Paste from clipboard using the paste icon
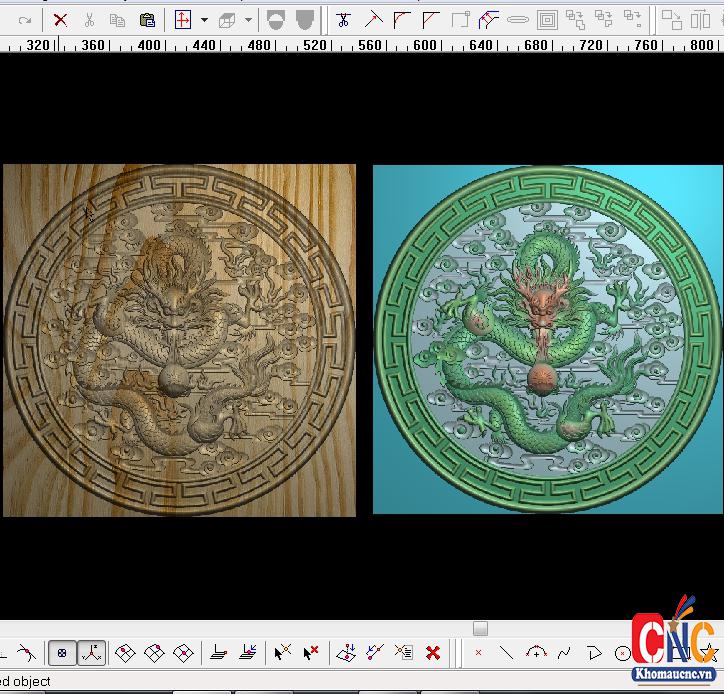 click(x=147, y=20)
